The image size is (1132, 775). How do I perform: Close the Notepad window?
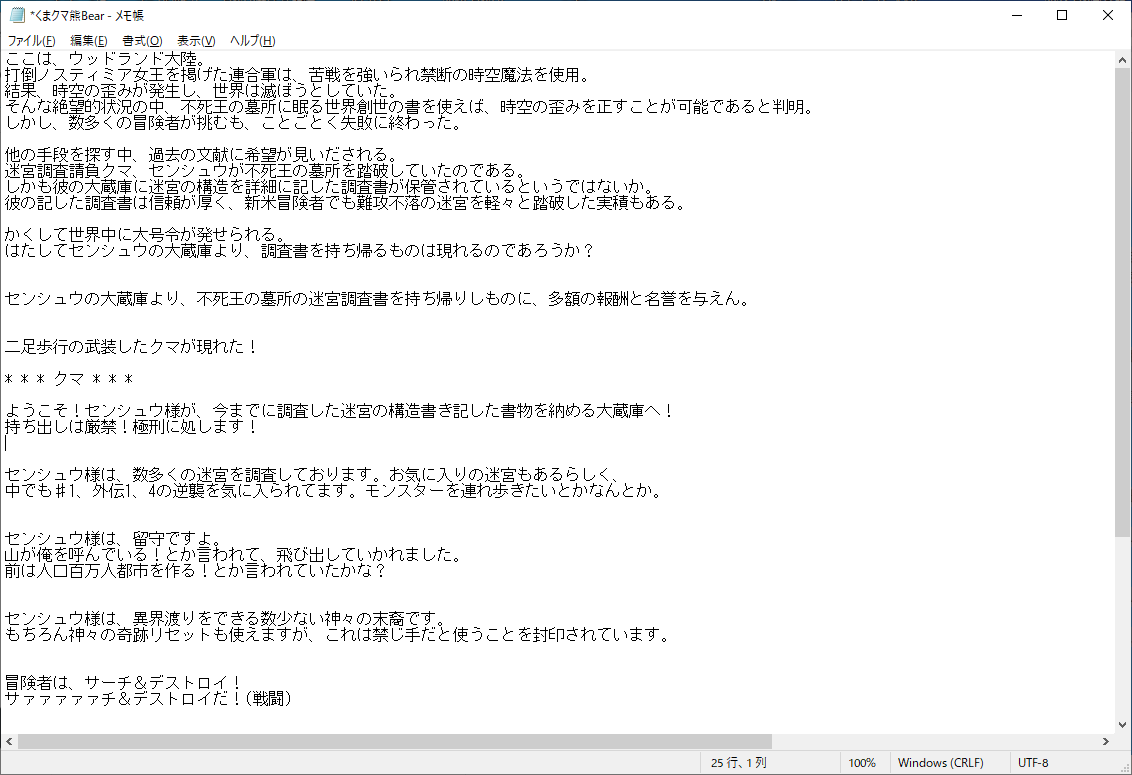[x=1107, y=15]
